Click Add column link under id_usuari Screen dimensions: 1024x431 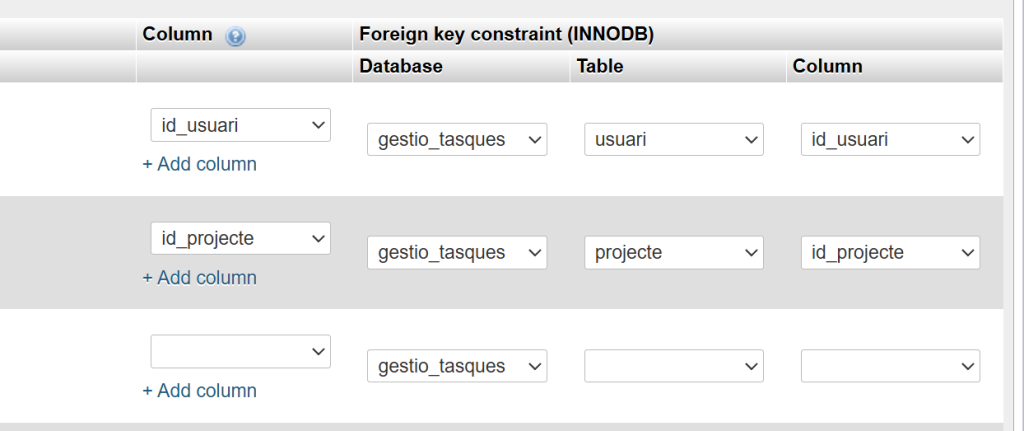tap(200, 164)
